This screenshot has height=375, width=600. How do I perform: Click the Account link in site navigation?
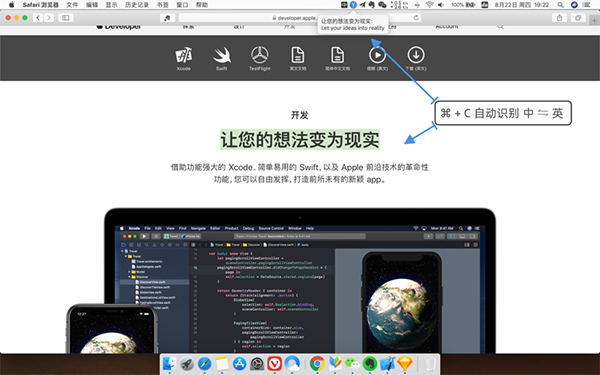[447, 26]
